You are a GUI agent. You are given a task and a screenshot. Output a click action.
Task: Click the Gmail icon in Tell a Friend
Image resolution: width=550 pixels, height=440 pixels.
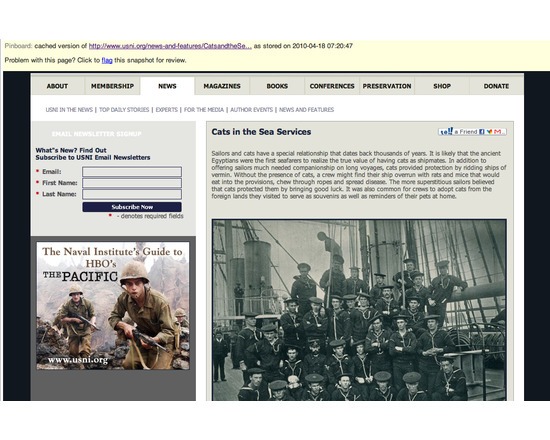(x=497, y=132)
